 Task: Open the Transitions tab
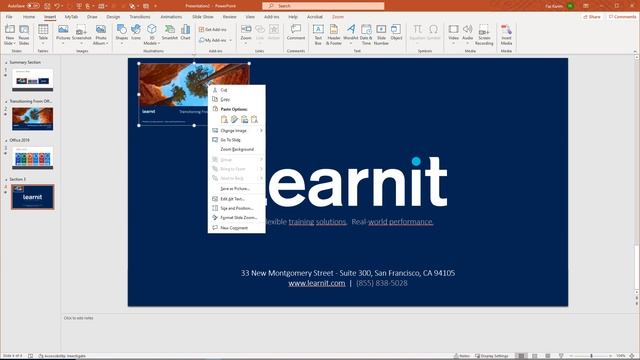[140, 17]
